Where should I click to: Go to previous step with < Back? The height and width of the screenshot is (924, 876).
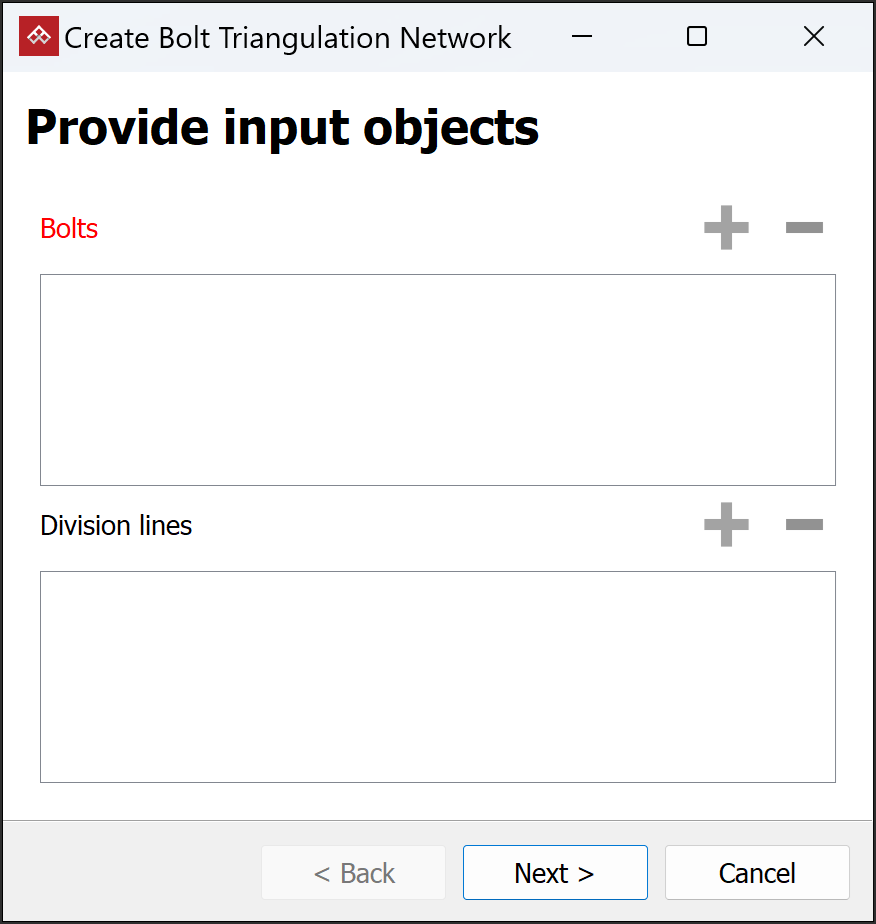[x=354, y=873]
